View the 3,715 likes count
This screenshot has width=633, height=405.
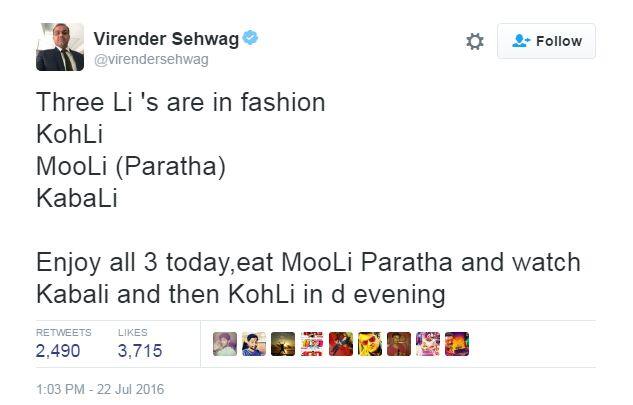(x=140, y=351)
